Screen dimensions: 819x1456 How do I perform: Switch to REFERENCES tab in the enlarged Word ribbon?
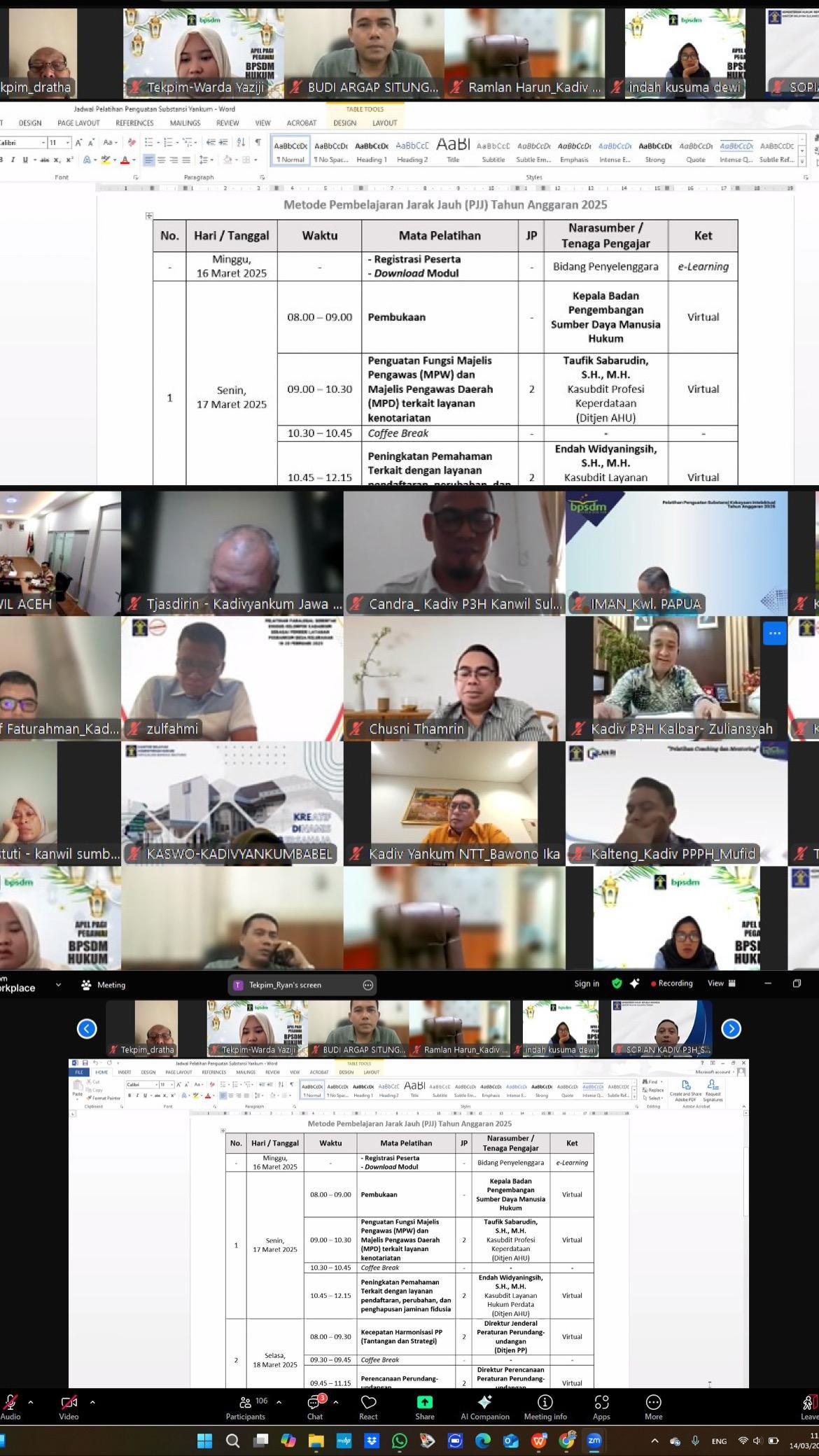134,123
